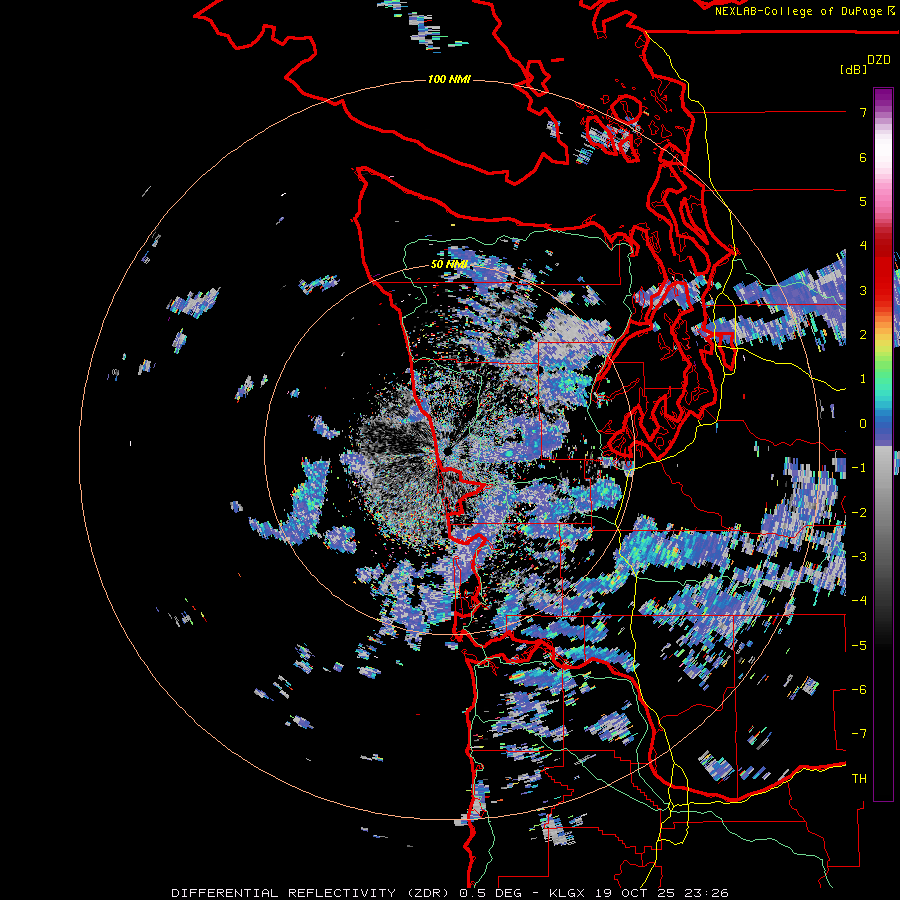Select the -6 value on the color scale

[859, 690]
